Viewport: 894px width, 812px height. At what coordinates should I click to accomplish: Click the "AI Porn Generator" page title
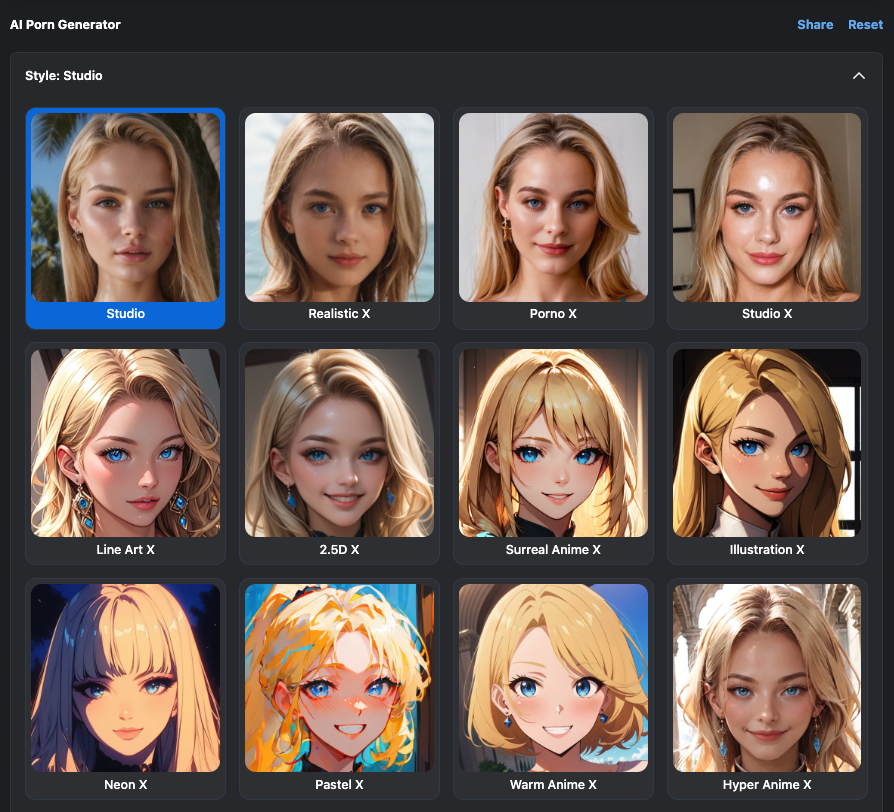(65, 25)
